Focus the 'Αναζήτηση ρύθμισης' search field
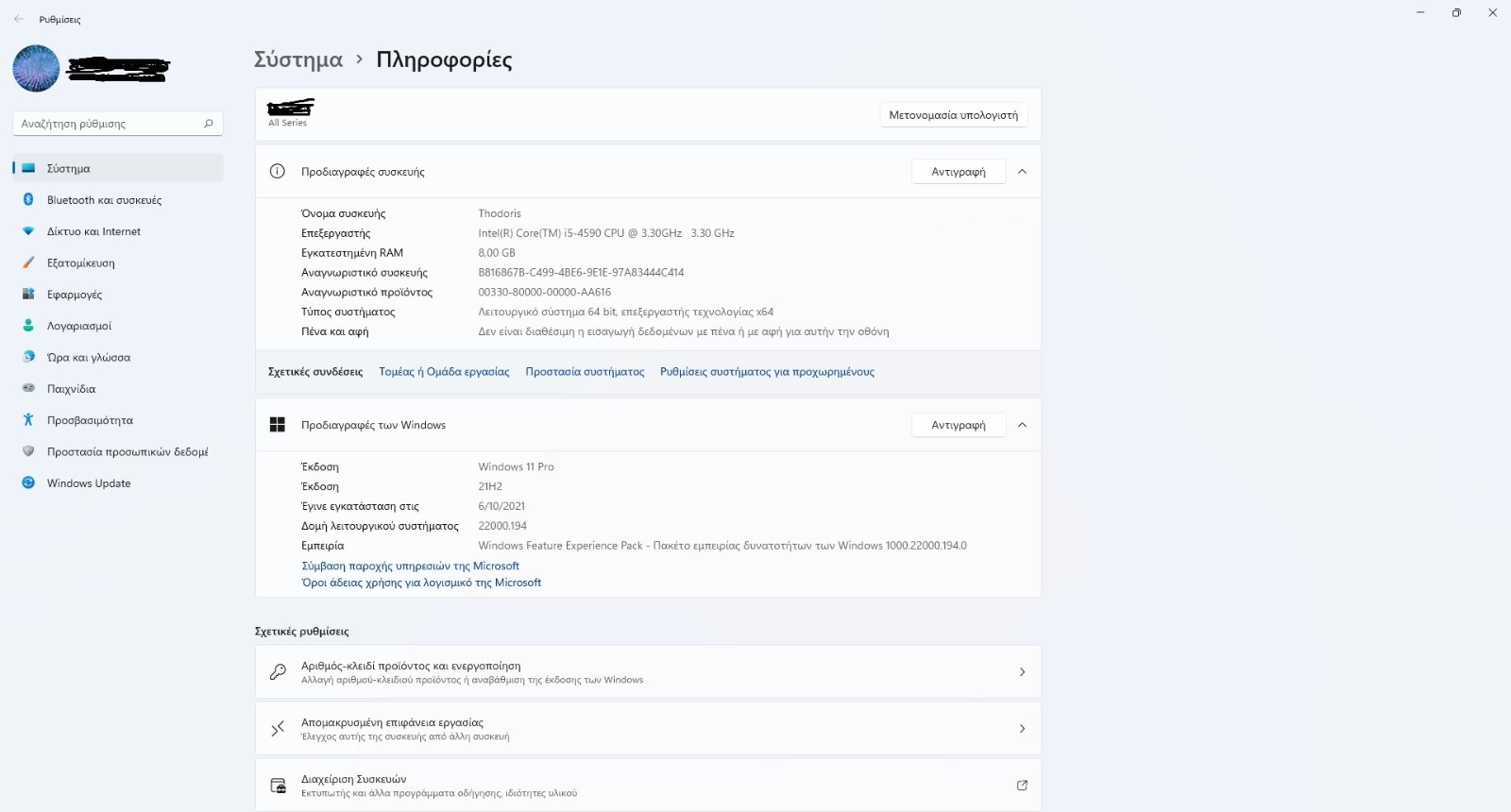1511x812 pixels. click(118, 124)
